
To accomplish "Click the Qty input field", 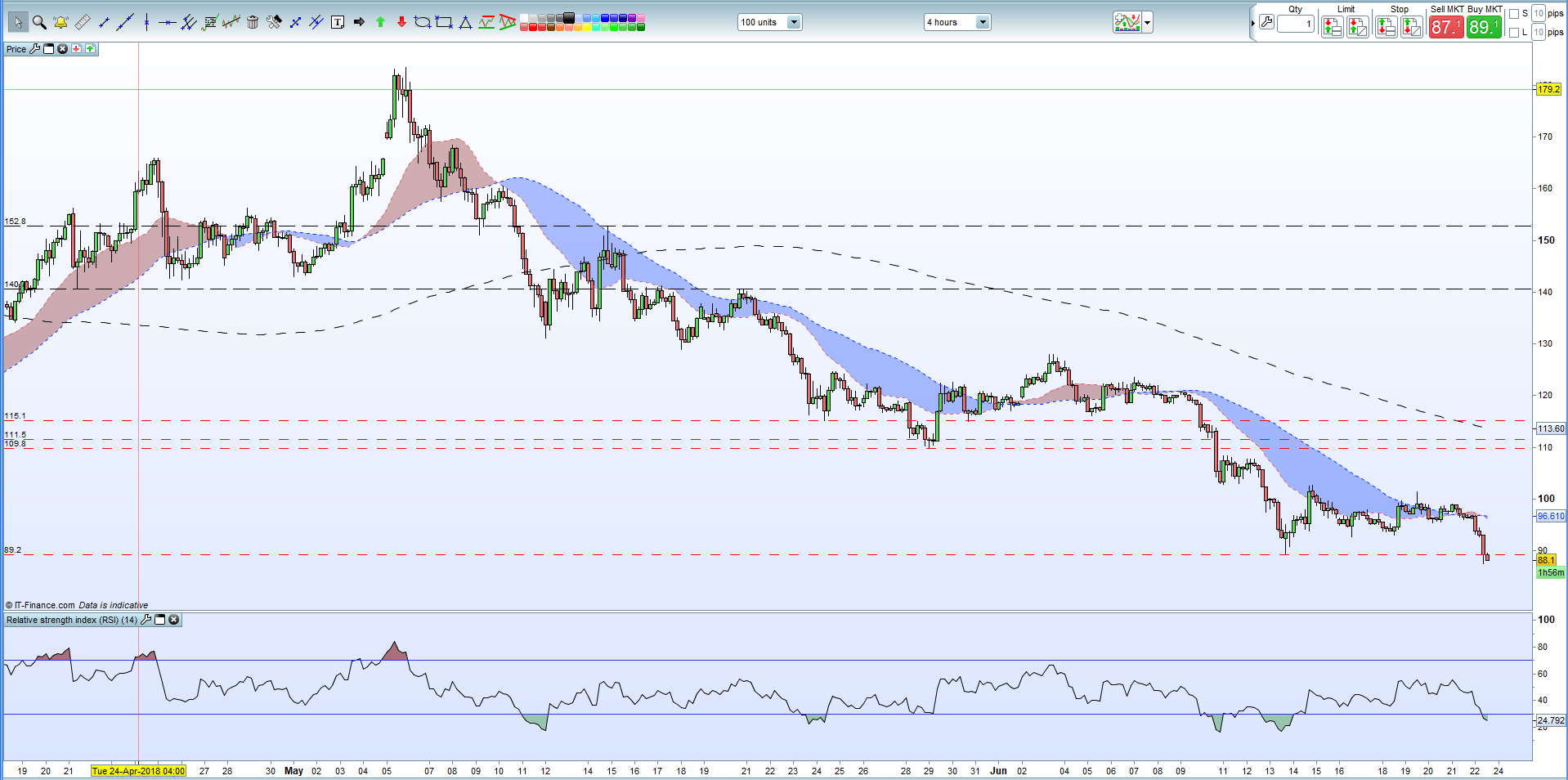I will 1296,24.
